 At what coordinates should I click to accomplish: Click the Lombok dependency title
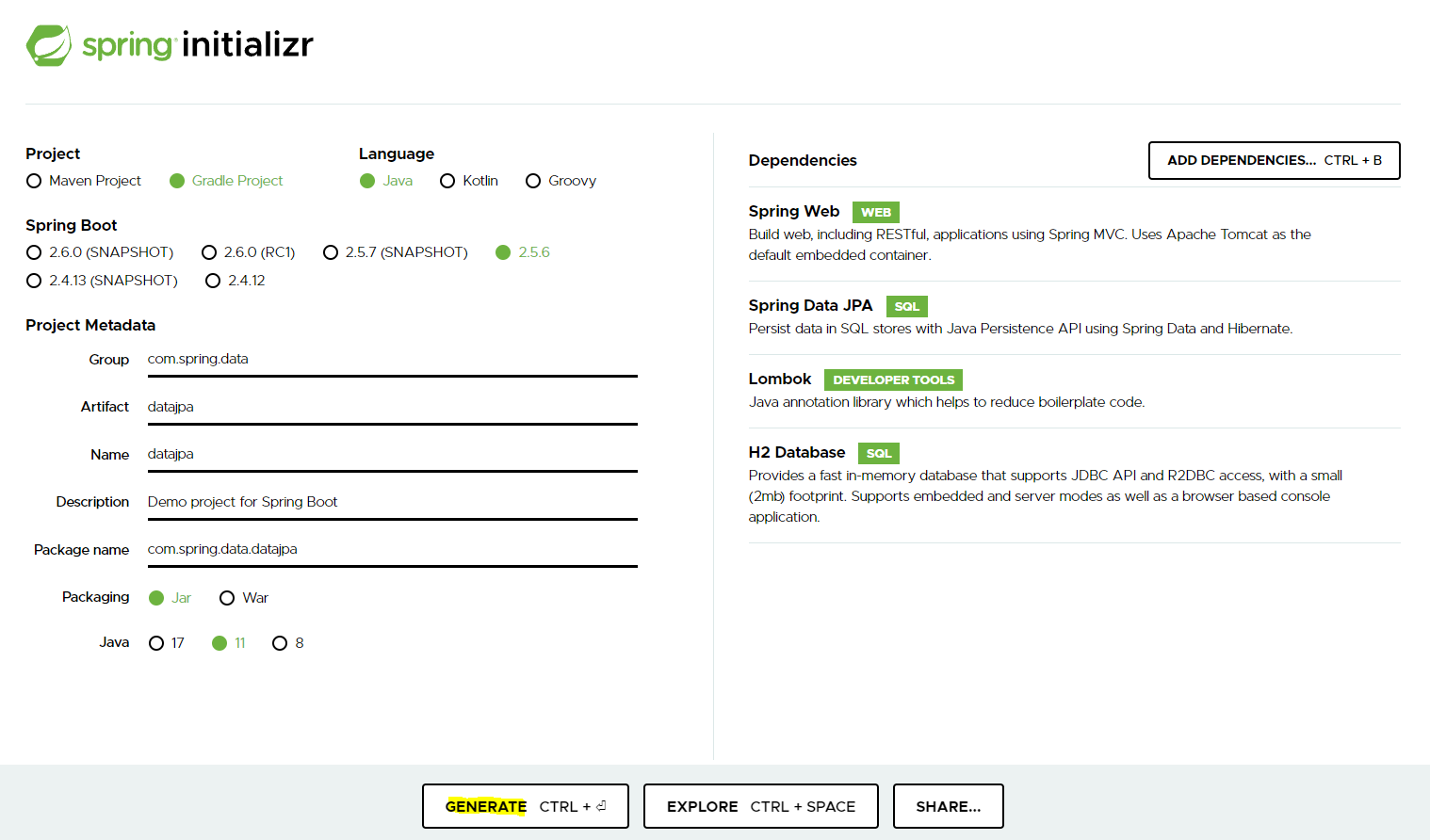tap(780, 380)
